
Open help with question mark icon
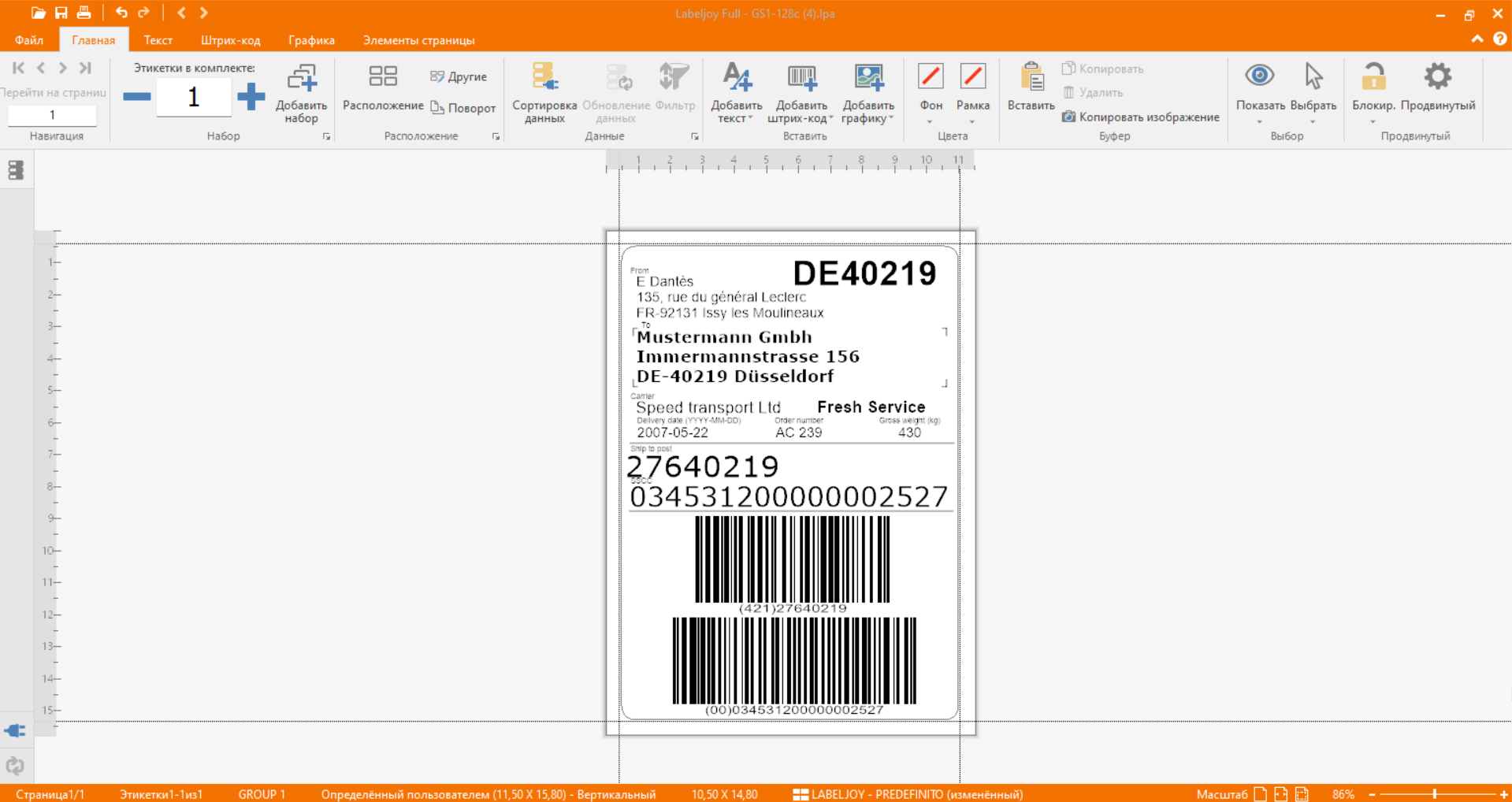1500,39
